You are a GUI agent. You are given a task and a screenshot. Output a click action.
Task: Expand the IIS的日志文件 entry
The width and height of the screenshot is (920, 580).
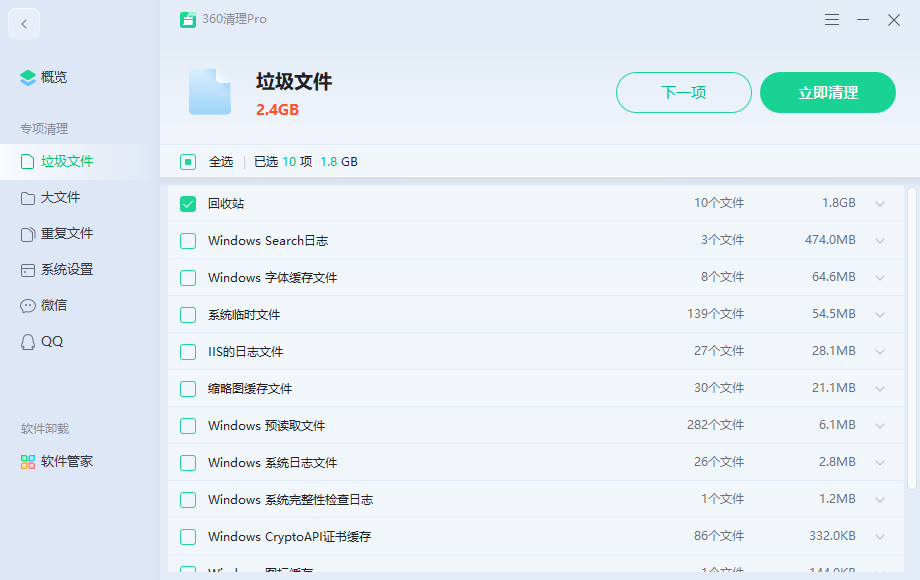coord(879,351)
